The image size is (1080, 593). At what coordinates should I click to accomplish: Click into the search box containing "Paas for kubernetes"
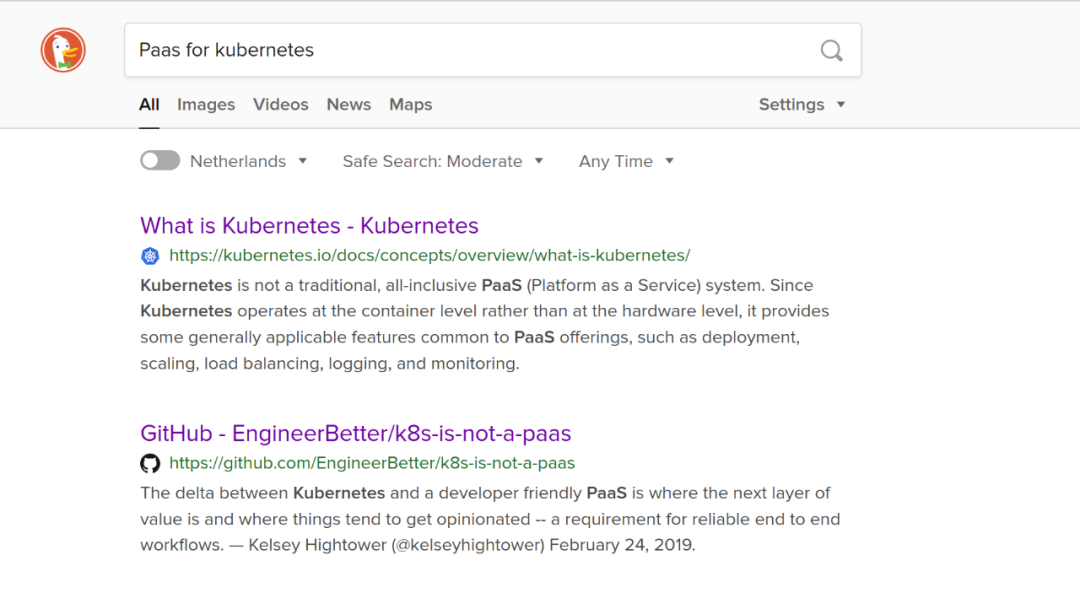click(470, 50)
